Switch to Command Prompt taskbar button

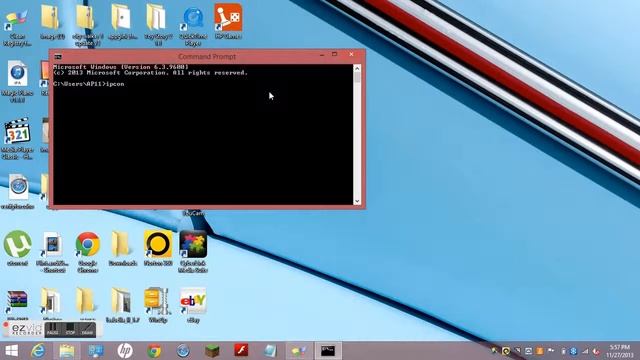(328, 351)
